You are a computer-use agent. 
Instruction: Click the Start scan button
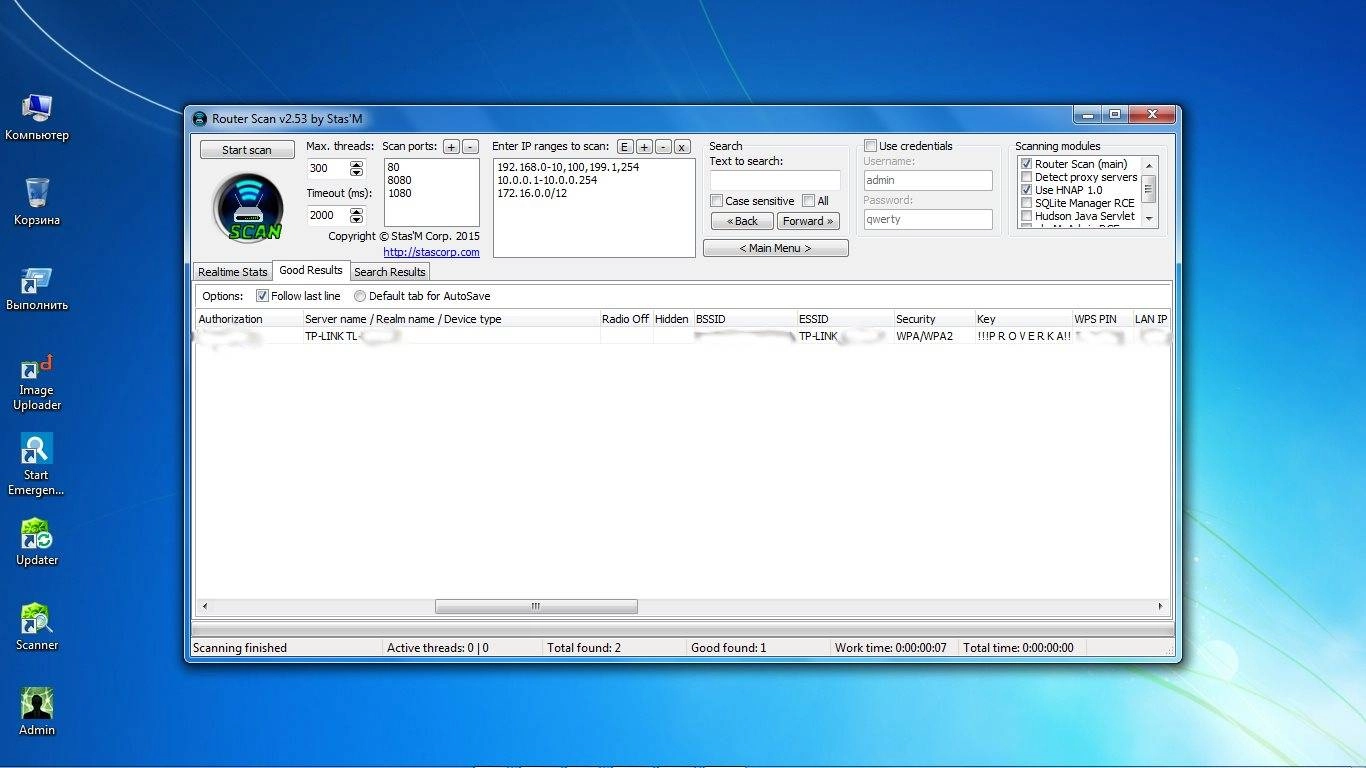(x=247, y=150)
